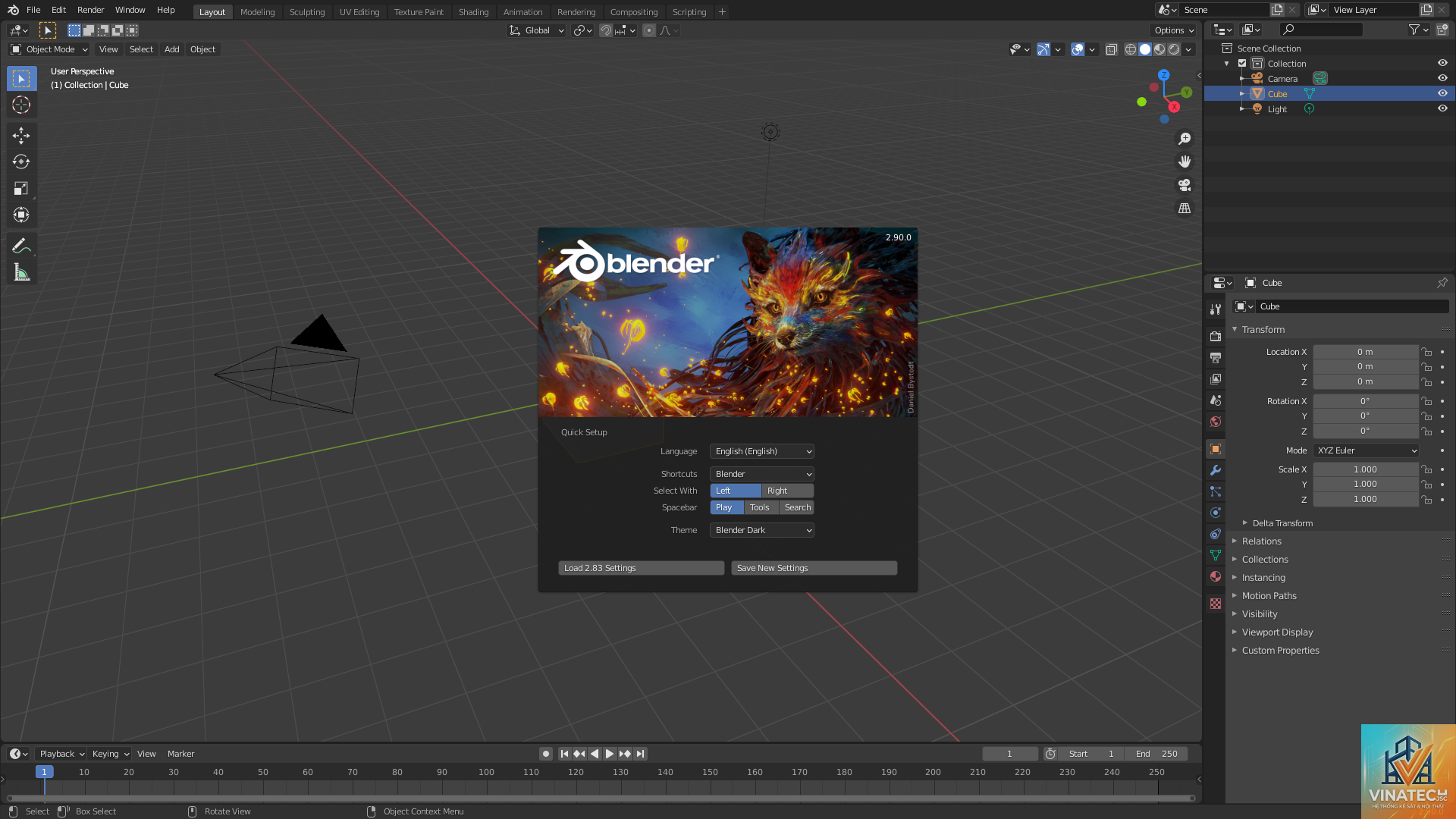Open the rotation Mode XYZ Euler dropdown
Screen dimensions: 1456x819
[x=1366, y=450]
